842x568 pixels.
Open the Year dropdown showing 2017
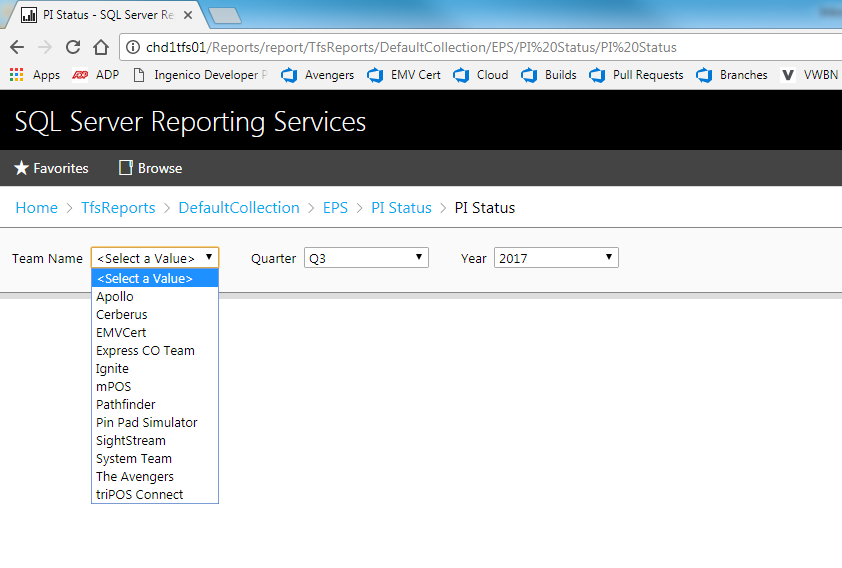point(556,258)
